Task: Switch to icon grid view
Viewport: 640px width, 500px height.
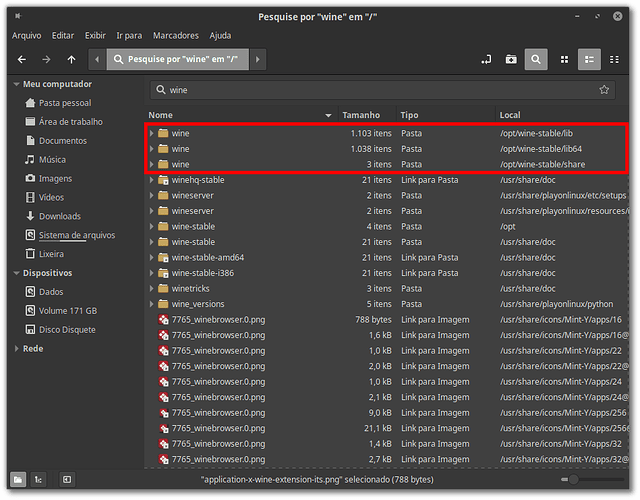Action: tap(564, 60)
